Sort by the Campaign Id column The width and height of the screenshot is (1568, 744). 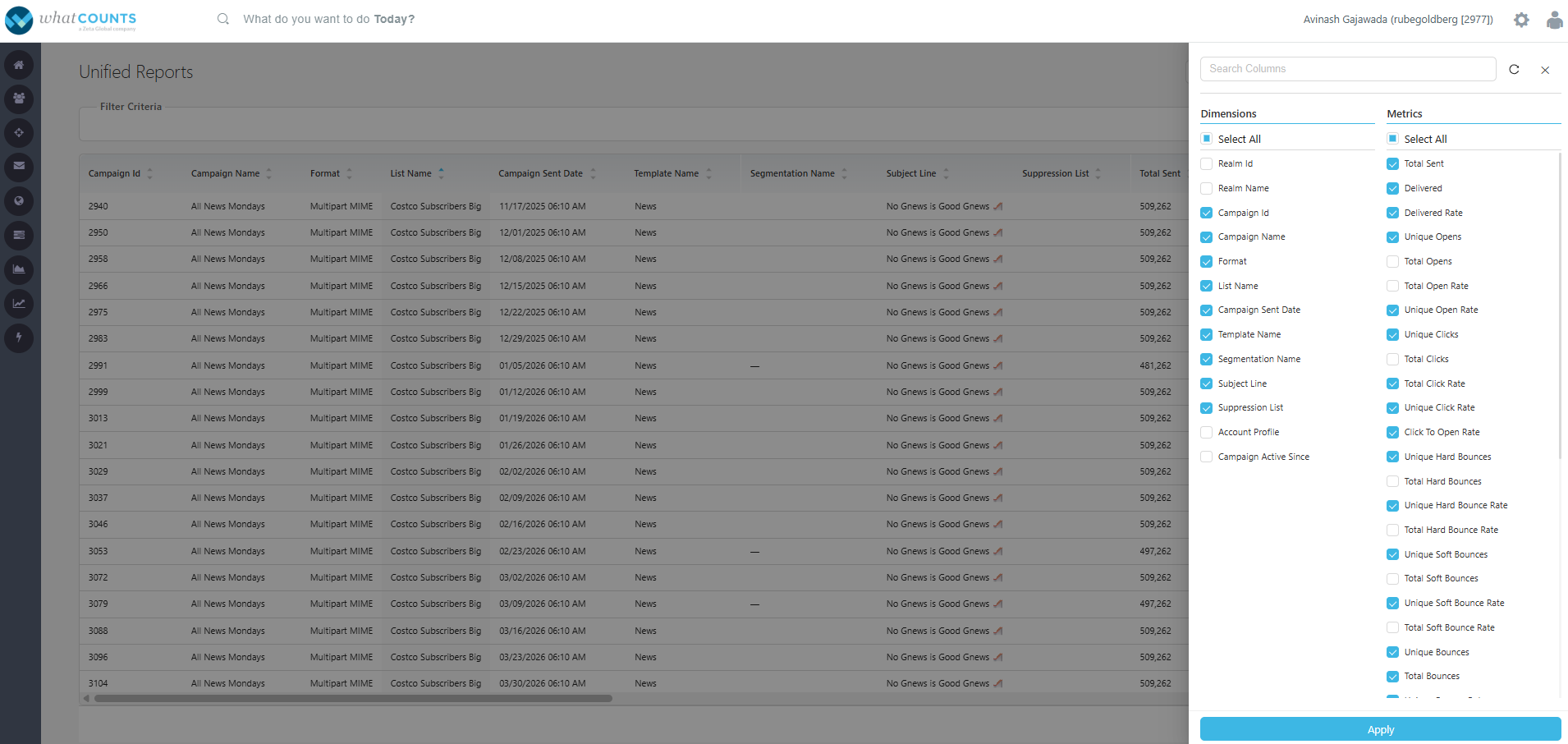[x=149, y=173]
